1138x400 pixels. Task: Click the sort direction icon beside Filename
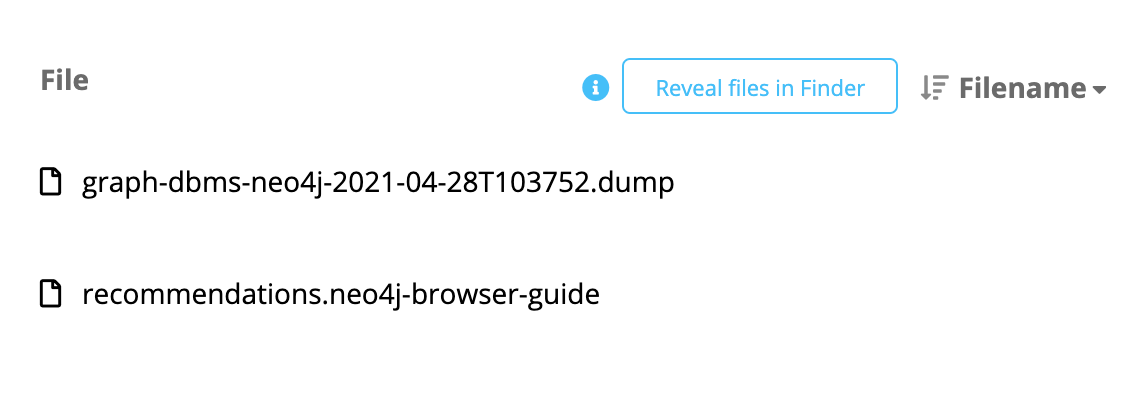tap(934, 88)
